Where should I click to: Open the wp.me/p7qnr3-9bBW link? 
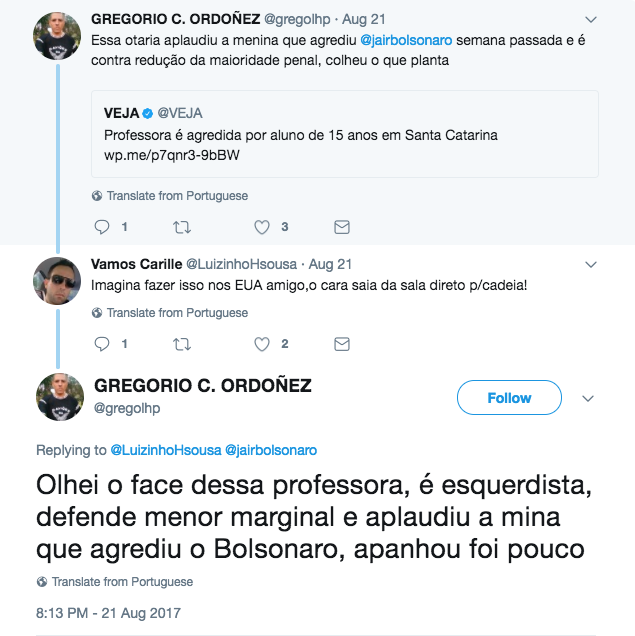[x=172, y=155]
